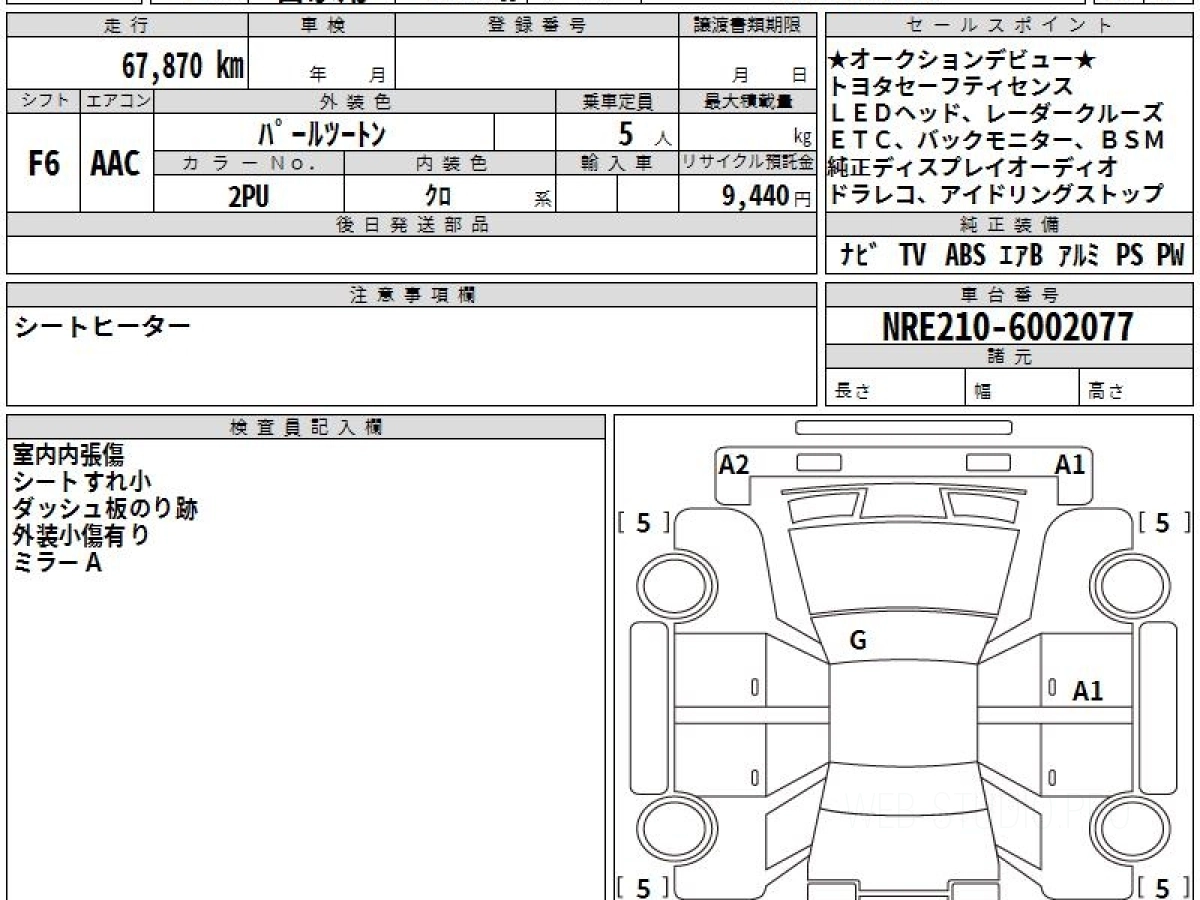Click the A1 mark on front bumper corner
This screenshot has height=900, width=1200.
coord(1070,464)
